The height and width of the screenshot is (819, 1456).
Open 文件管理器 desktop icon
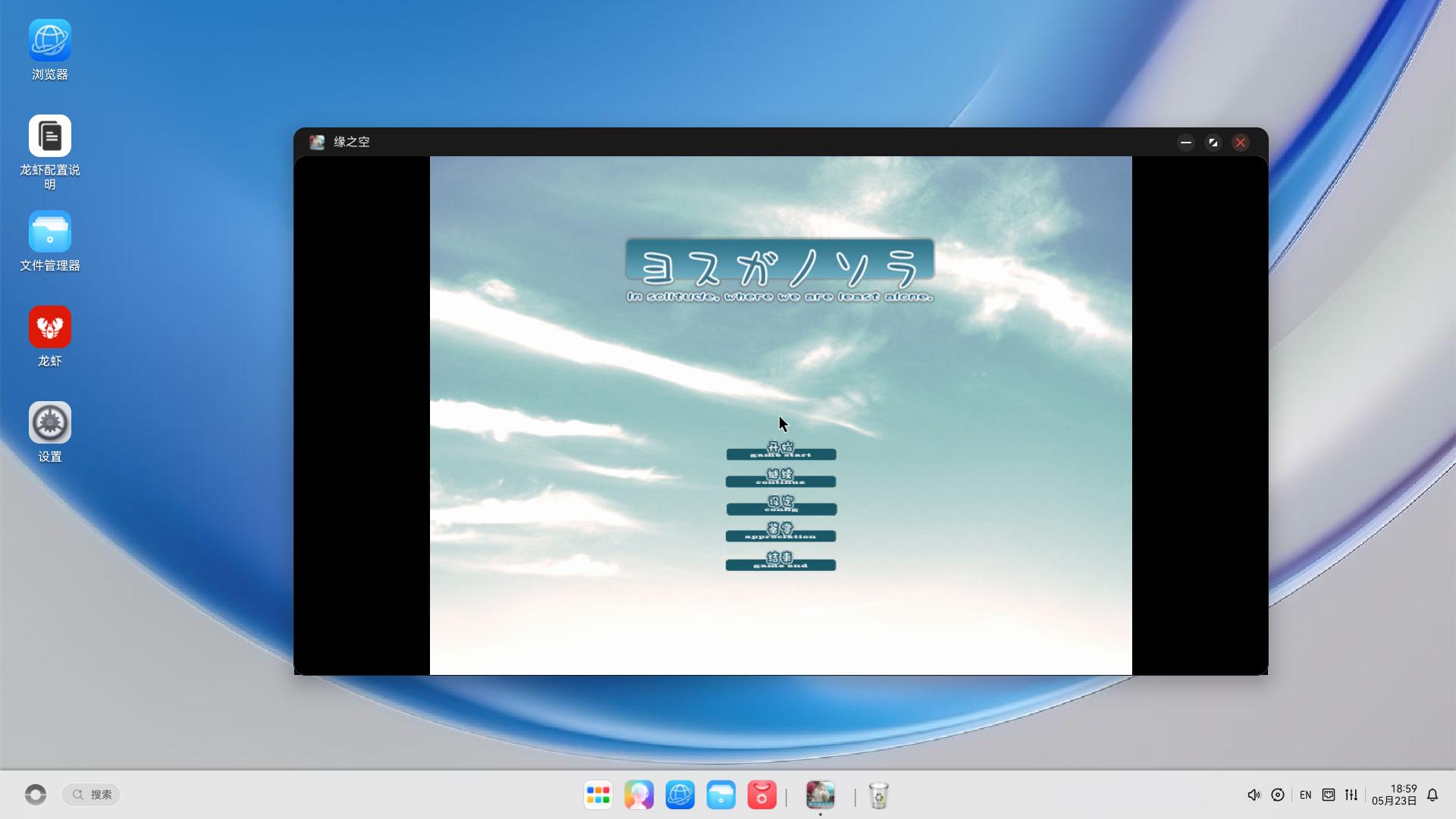coord(50,241)
